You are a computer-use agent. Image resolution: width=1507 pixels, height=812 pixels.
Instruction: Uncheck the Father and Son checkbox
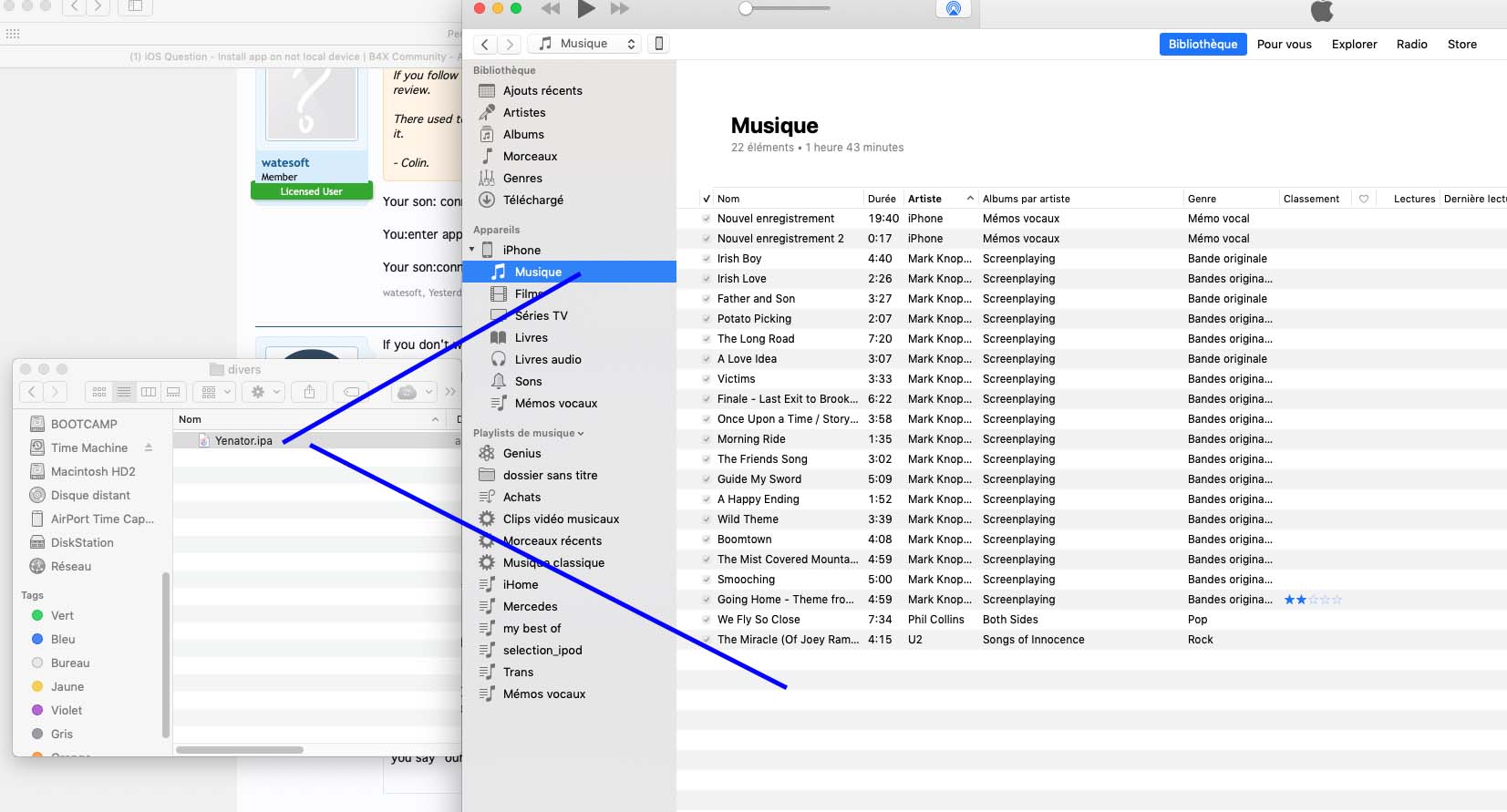tap(706, 299)
